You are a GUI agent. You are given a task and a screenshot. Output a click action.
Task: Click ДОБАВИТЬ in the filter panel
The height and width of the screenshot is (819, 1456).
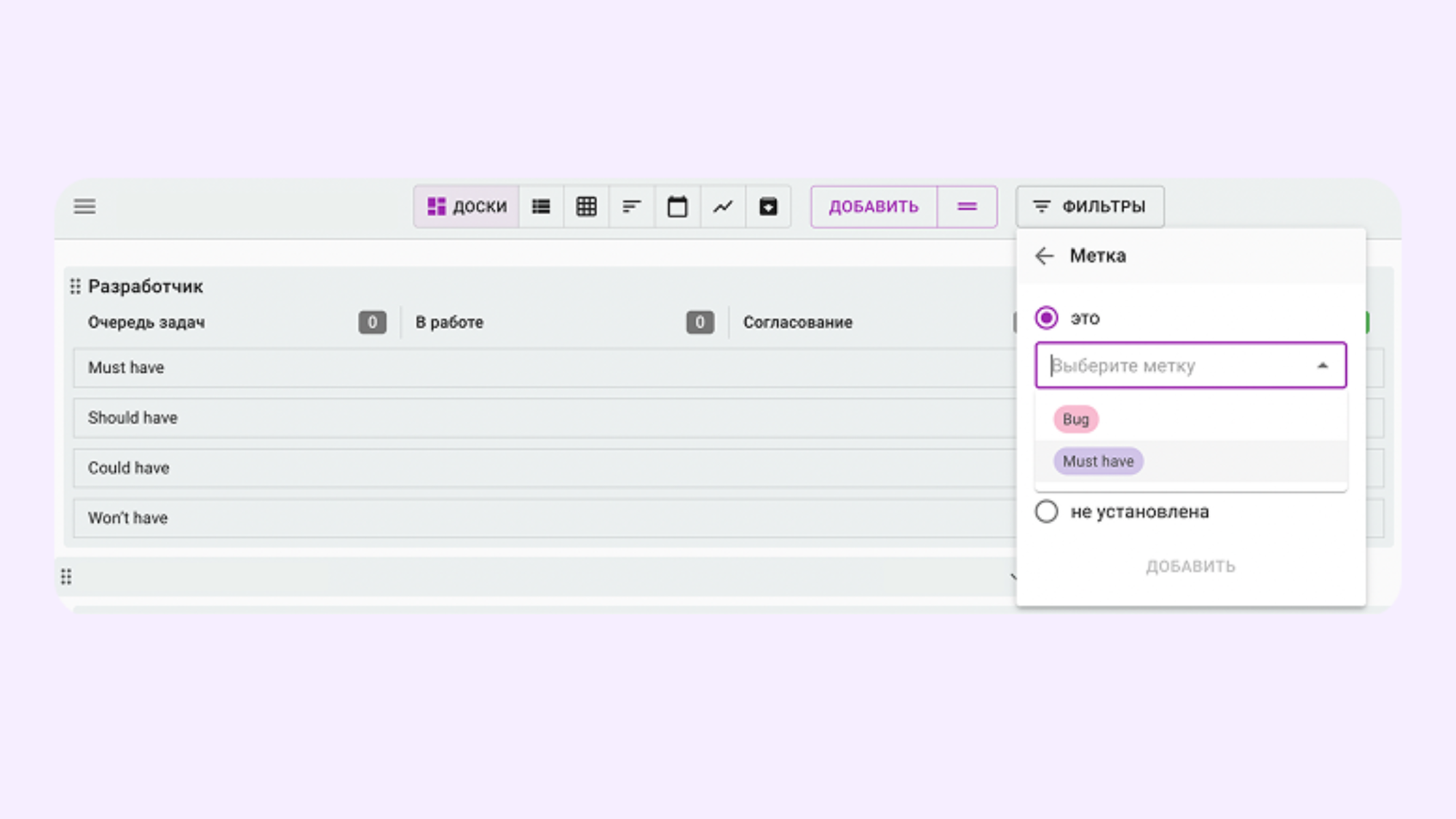pos(1190,566)
